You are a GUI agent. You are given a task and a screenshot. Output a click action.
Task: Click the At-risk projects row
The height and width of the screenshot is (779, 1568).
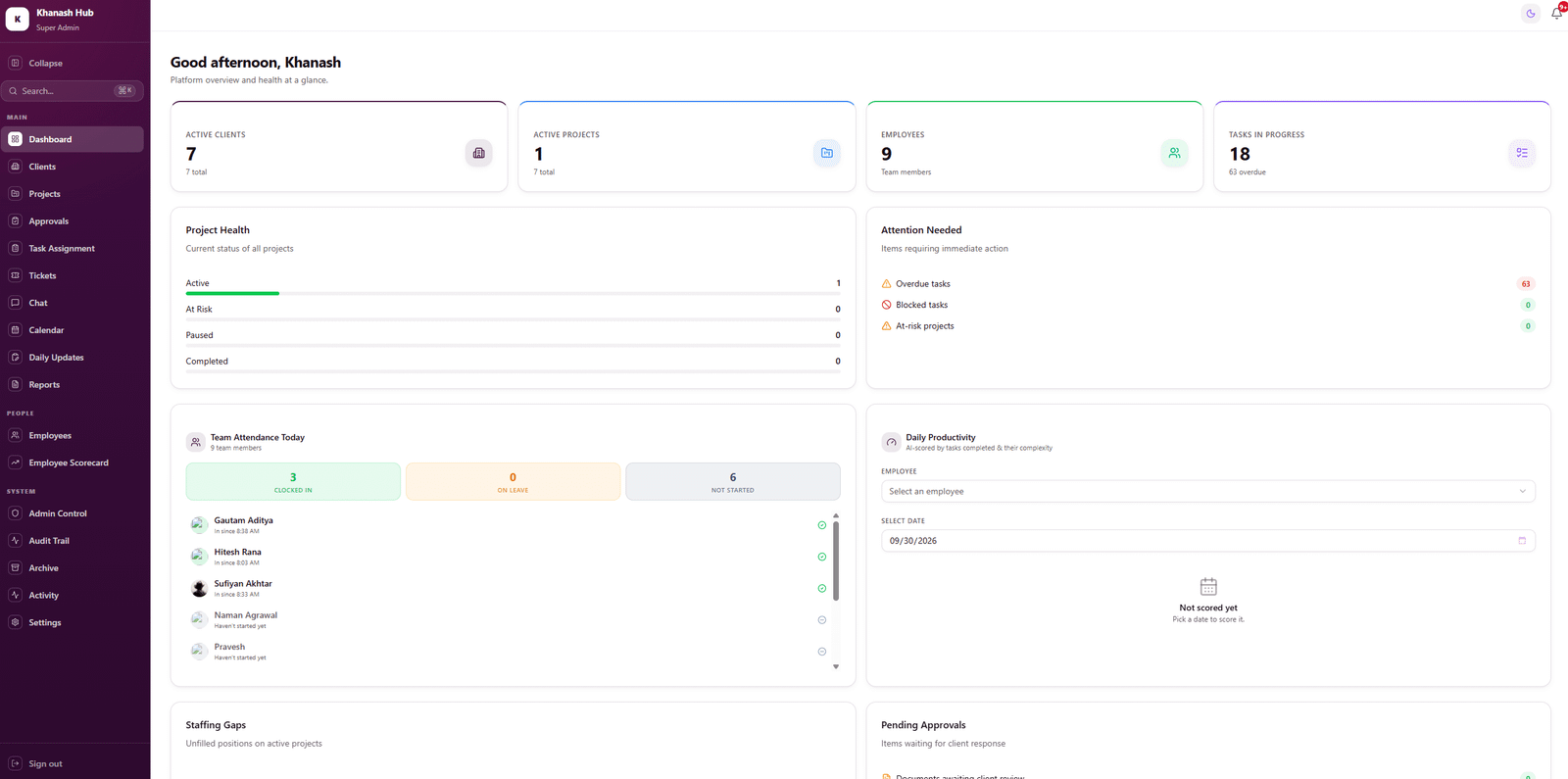coord(1207,326)
